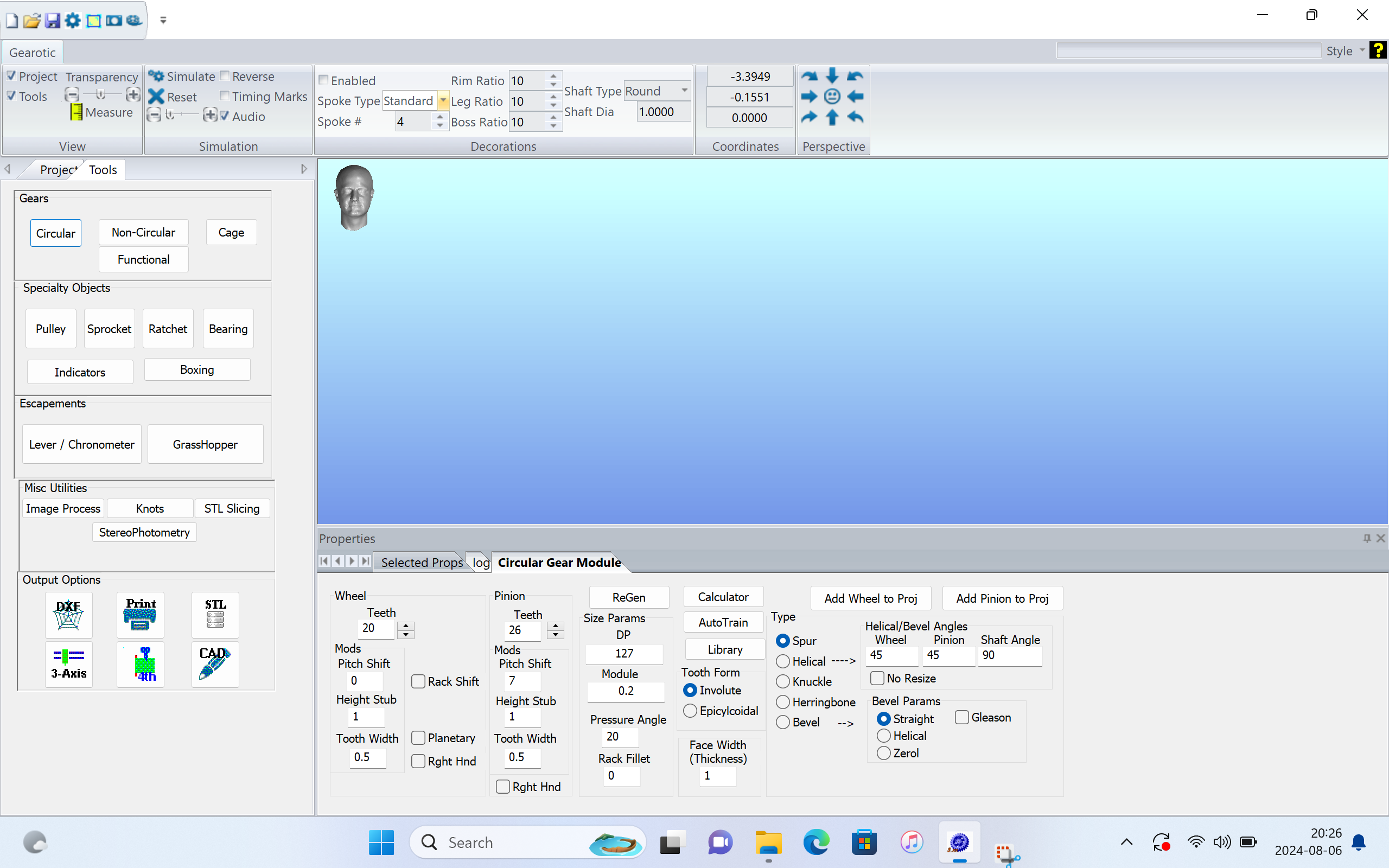The image size is (1389, 868).
Task: Click the Sprocket button
Action: (109, 329)
